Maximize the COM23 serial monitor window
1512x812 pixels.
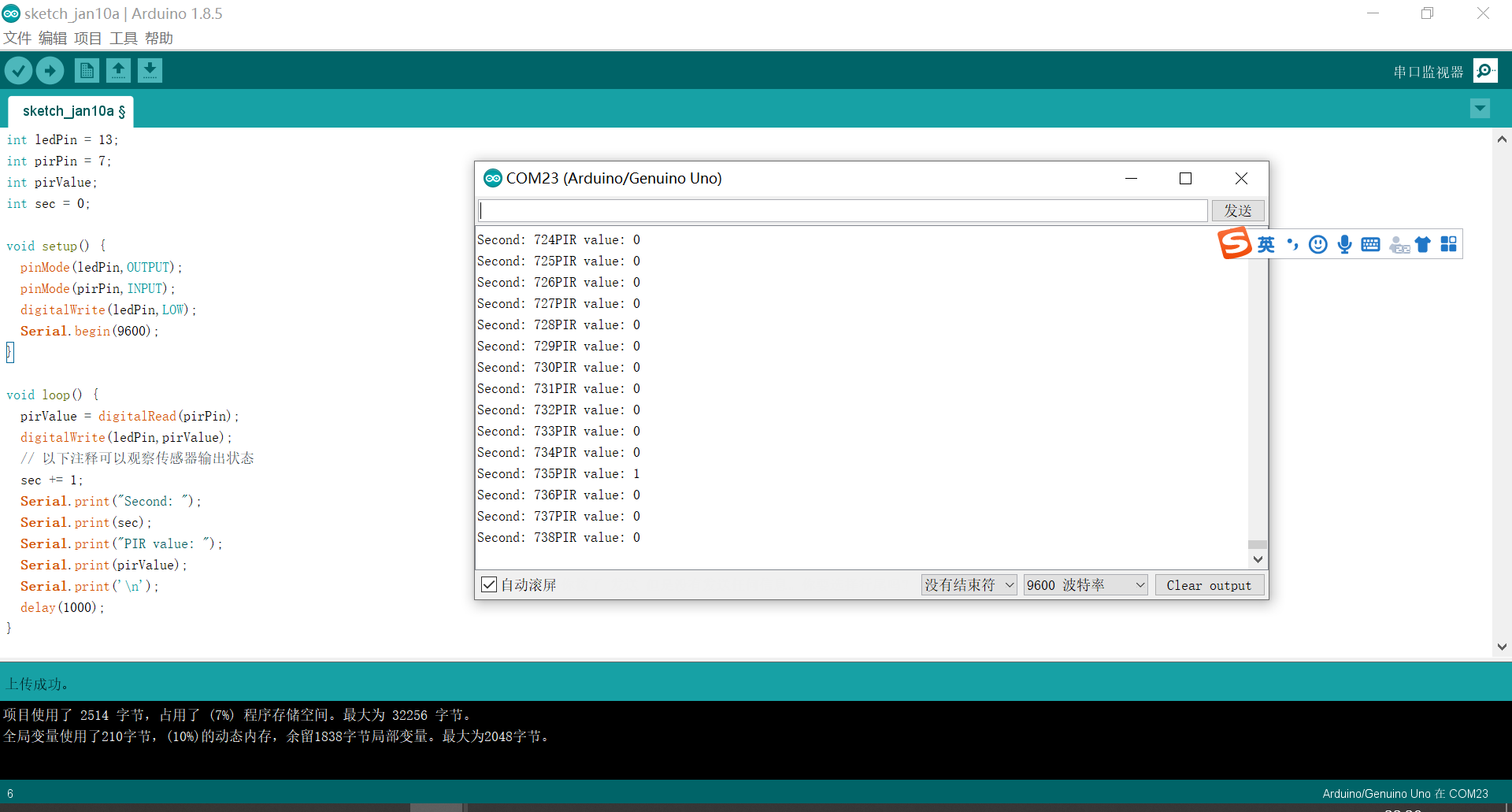pos(1185,179)
